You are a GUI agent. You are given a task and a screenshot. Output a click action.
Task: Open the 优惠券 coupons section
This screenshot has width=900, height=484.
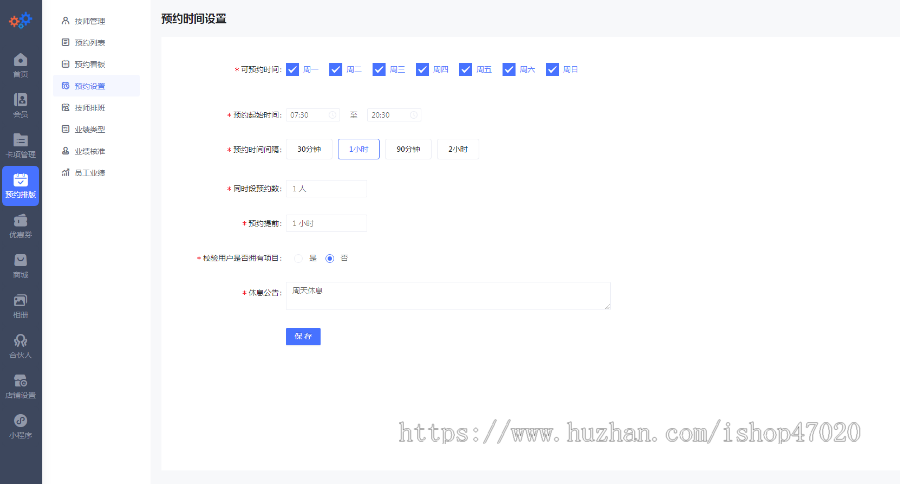point(21,226)
